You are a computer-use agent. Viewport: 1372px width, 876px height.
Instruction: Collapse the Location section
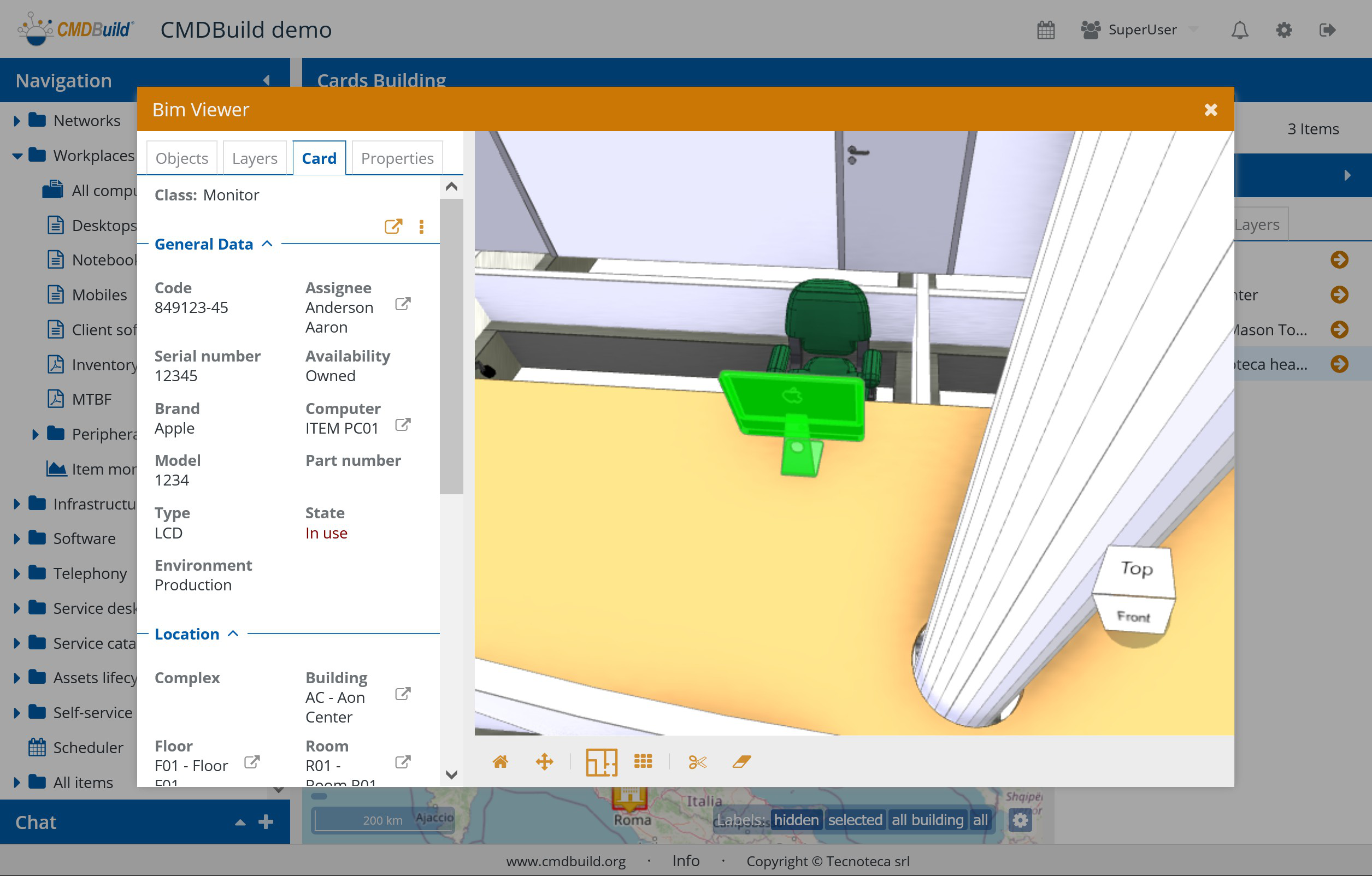click(233, 634)
